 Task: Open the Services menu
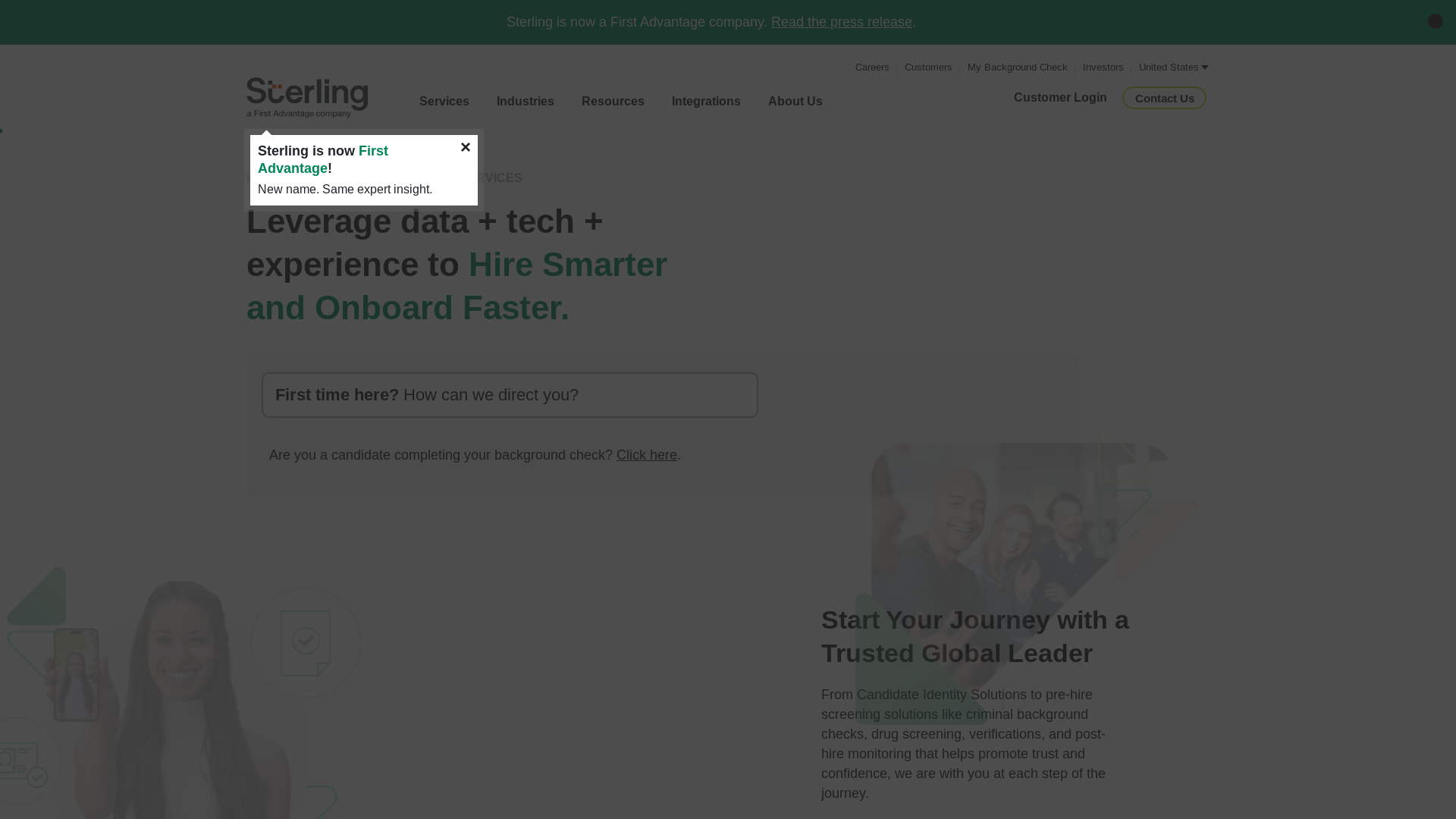444,102
